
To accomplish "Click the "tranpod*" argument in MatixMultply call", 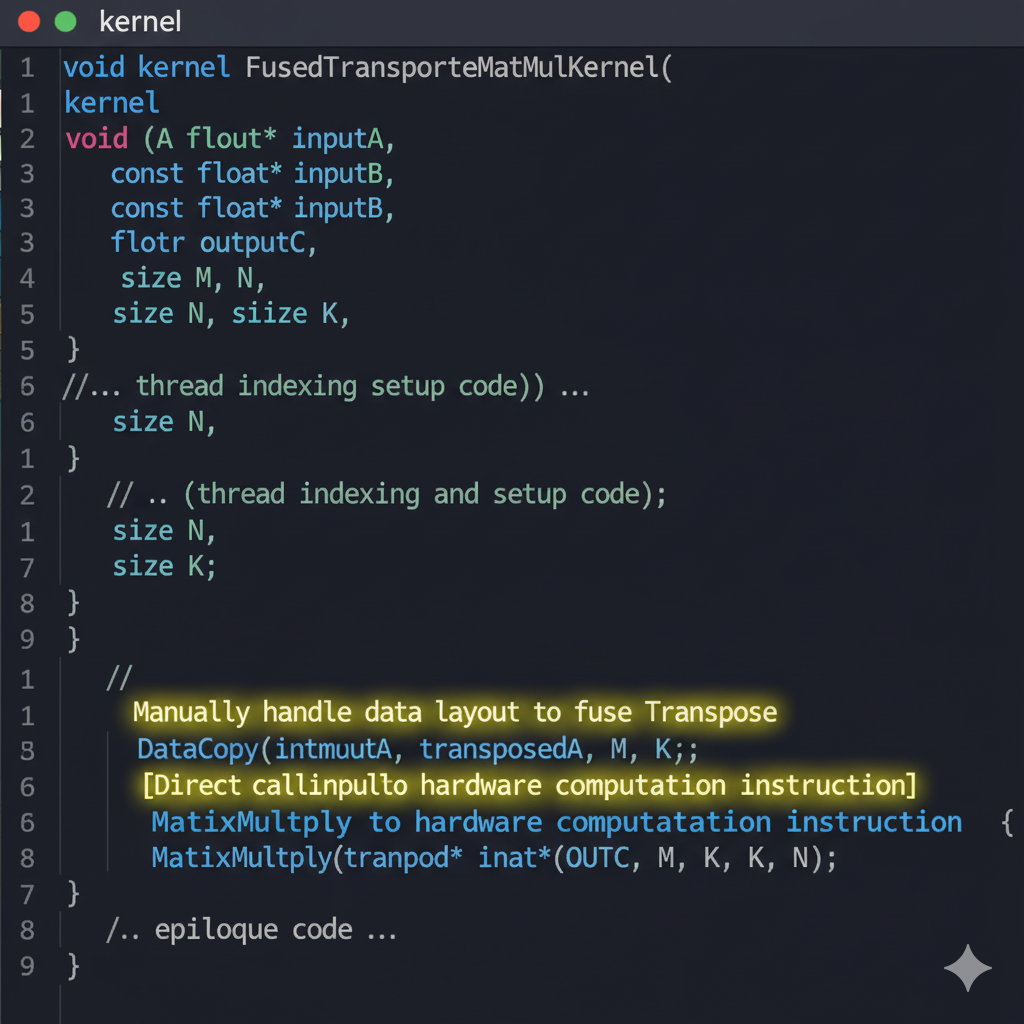I will click(404, 858).
